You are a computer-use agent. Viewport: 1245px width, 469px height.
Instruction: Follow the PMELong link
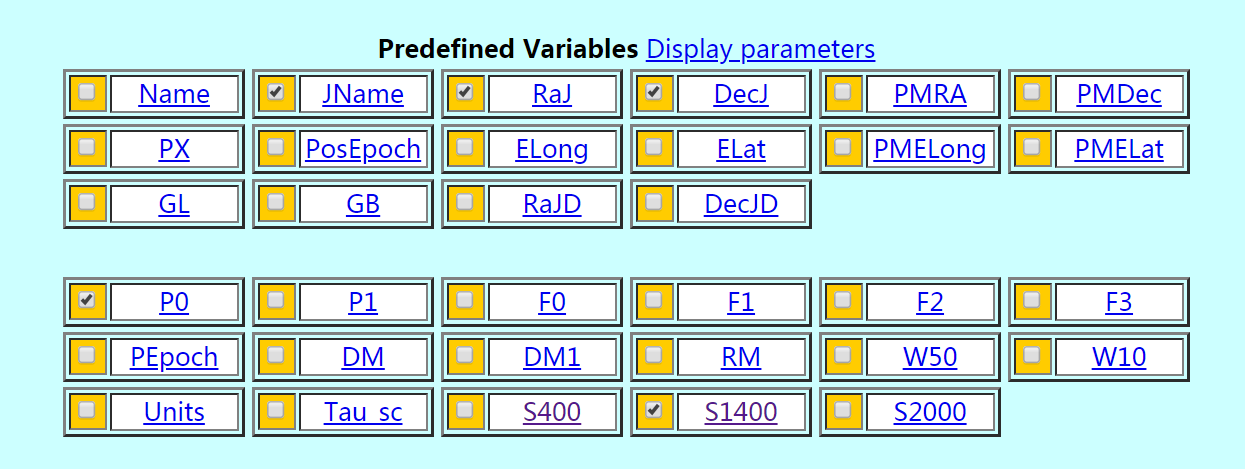(x=930, y=150)
